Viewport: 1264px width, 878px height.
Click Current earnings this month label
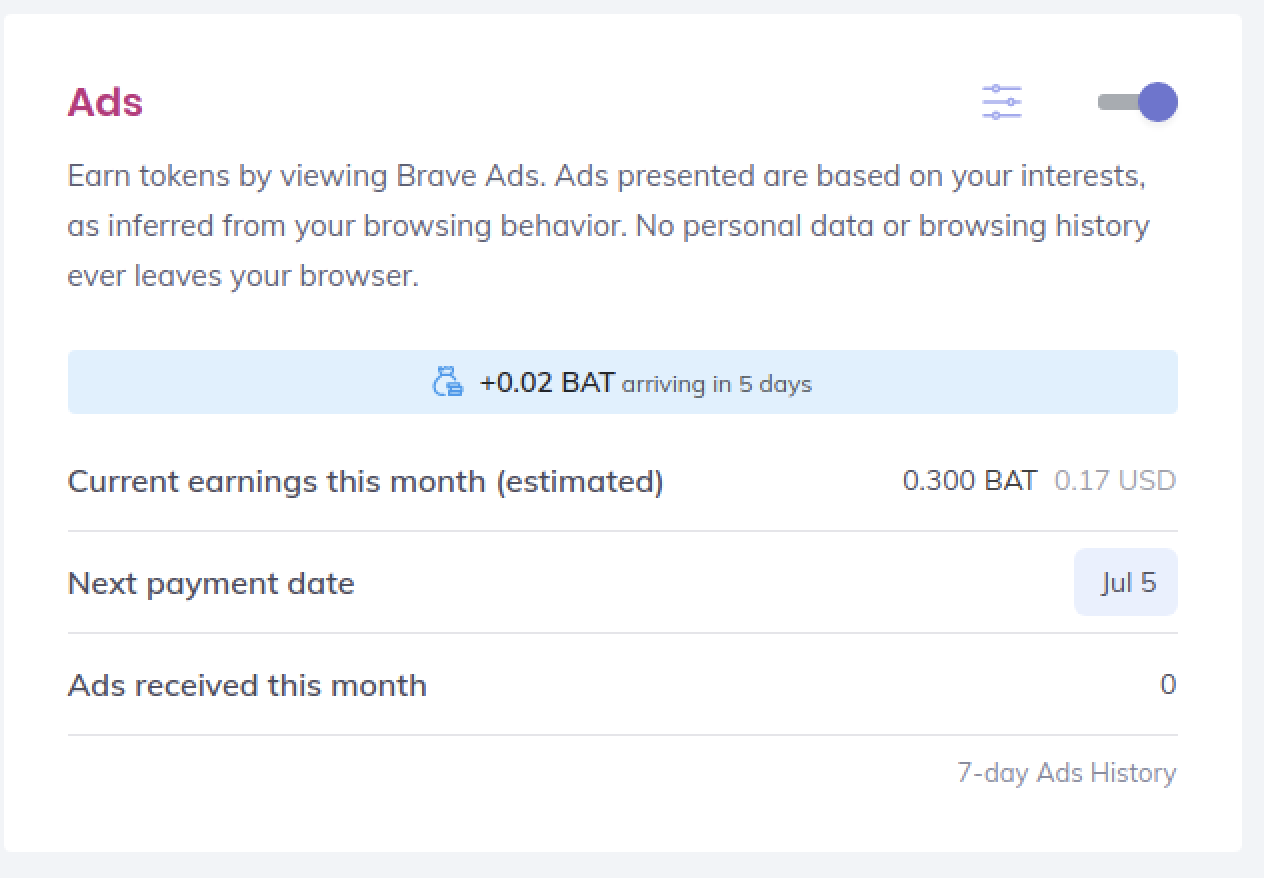click(365, 482)
